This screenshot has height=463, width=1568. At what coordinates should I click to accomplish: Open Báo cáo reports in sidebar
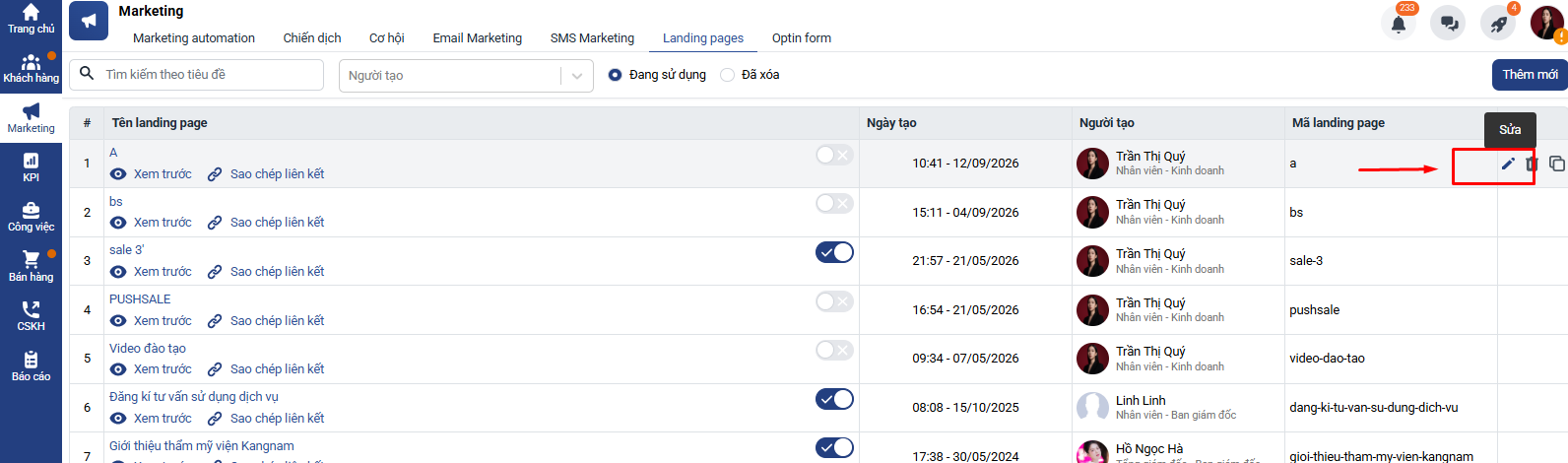[31, 365]
